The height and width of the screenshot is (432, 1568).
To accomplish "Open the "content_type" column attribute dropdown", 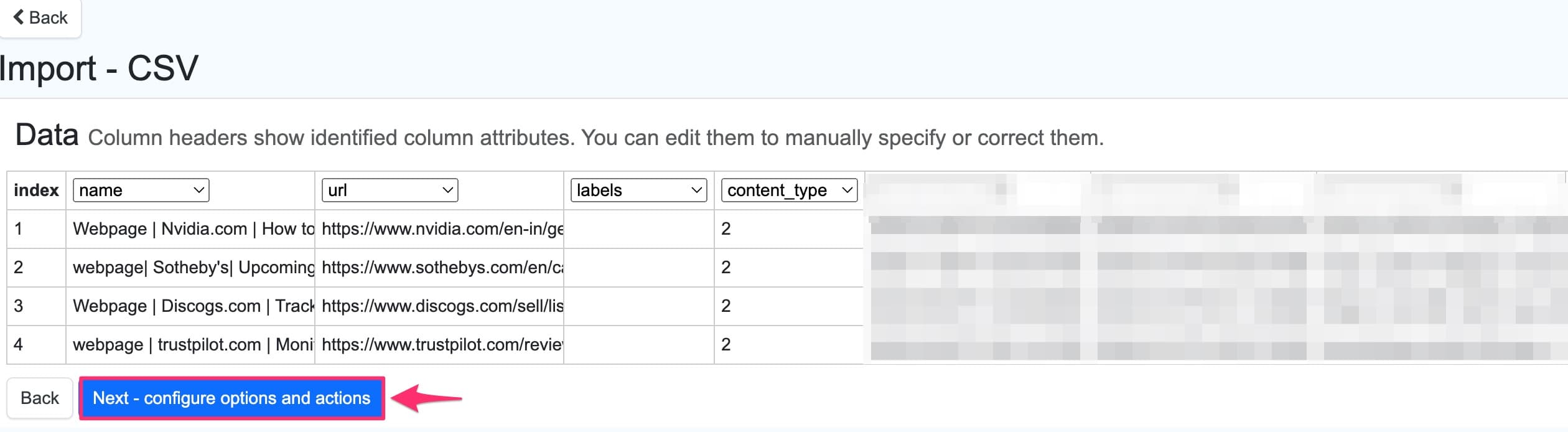I will pos(788,190).
